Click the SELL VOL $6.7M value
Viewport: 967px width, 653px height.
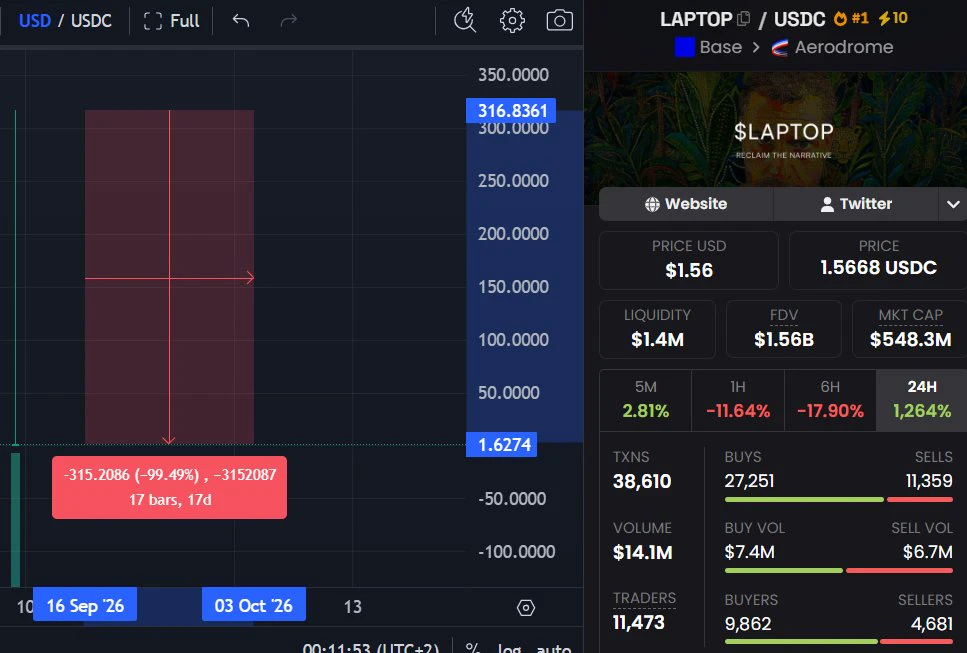coord(928,552)
